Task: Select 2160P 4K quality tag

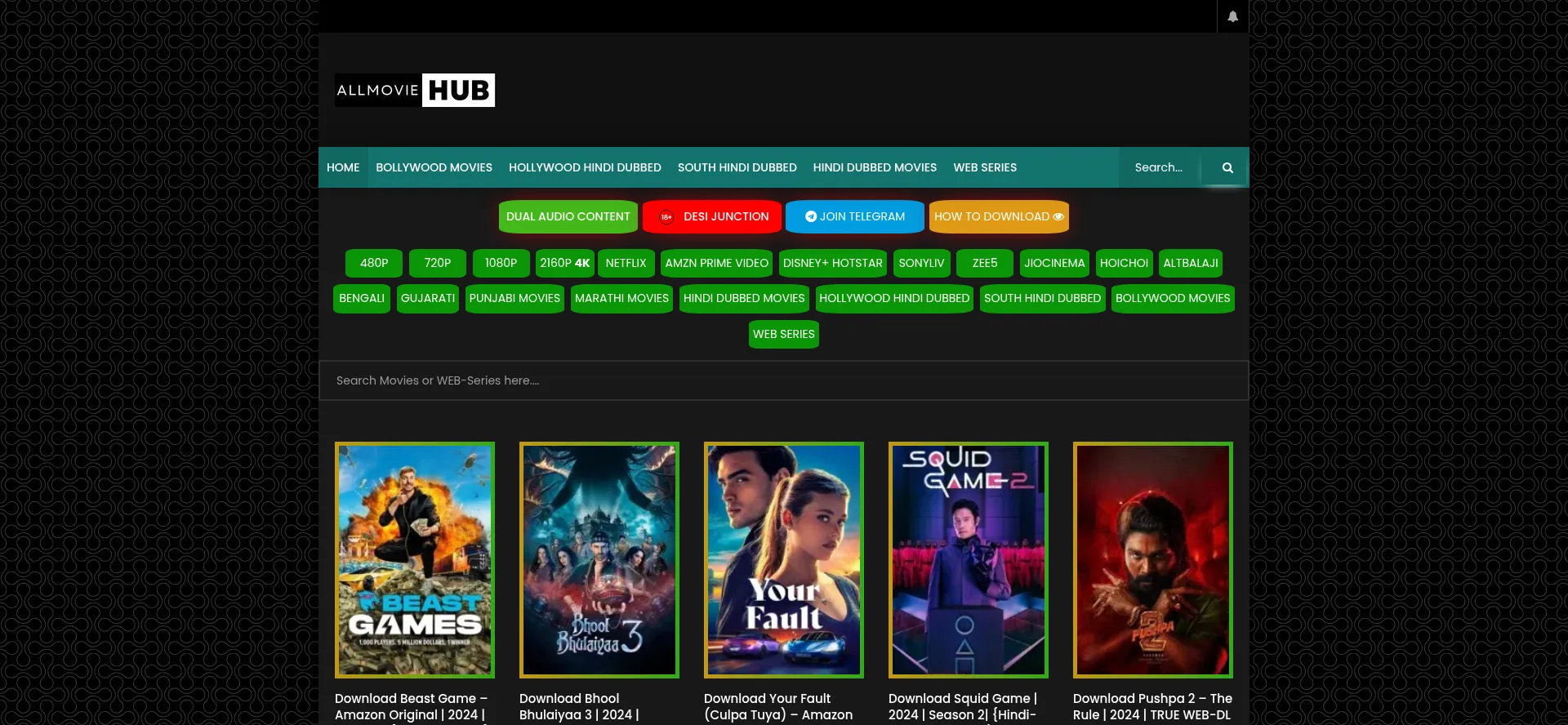Action: [565, 263]
